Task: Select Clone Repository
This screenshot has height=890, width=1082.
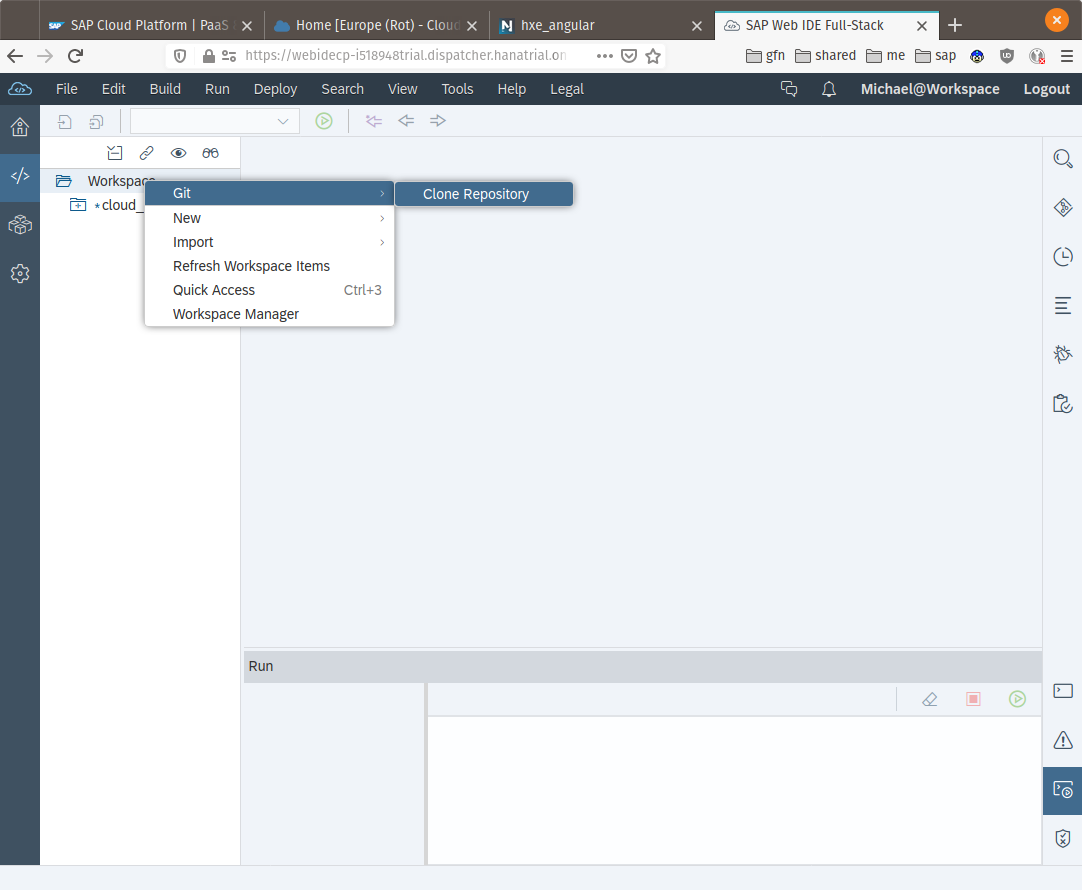Action: pyautogui.click(x=484, y=195)
